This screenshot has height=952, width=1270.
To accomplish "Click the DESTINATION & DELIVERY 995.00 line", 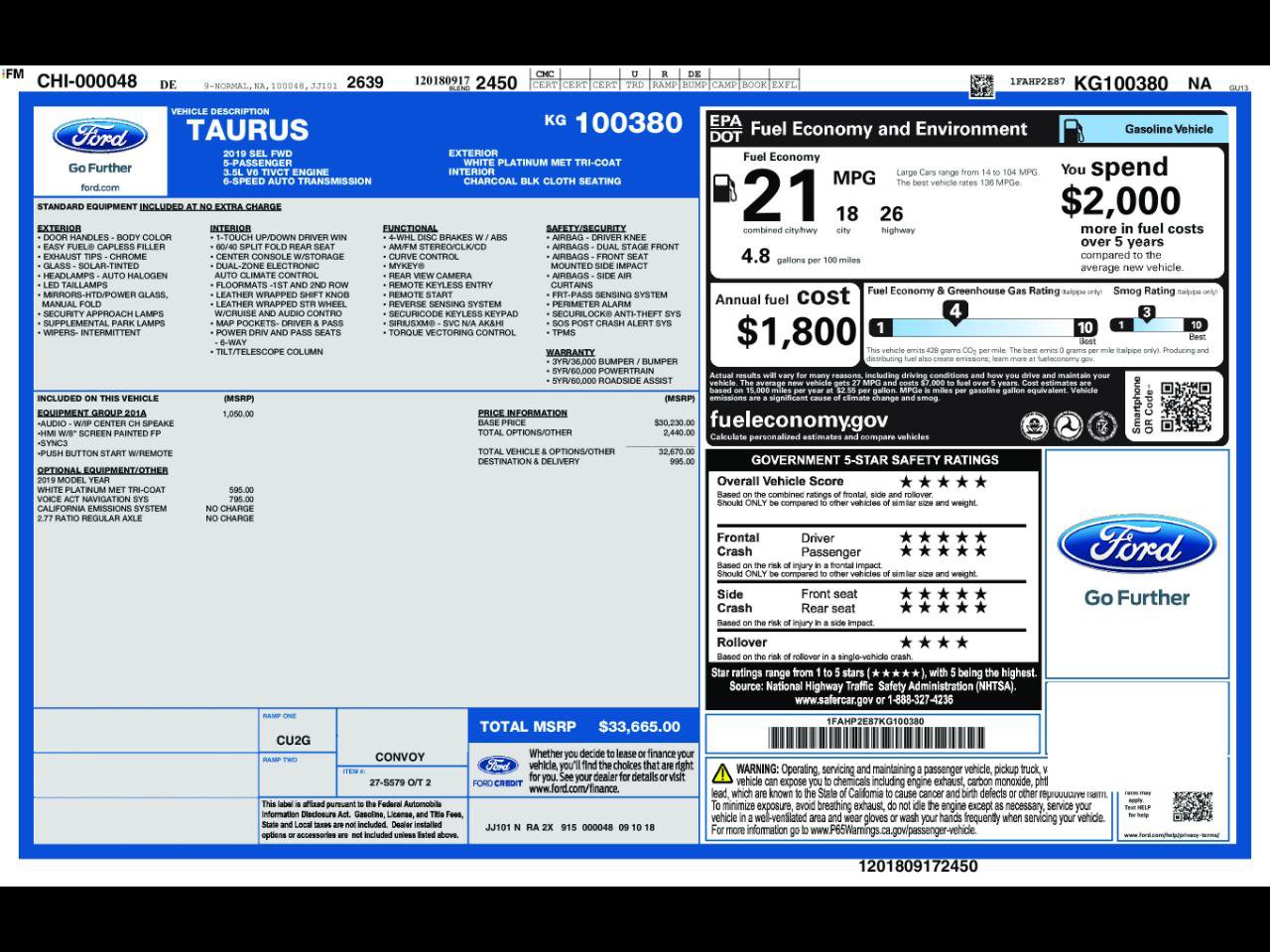I will (x=585, y=461).
